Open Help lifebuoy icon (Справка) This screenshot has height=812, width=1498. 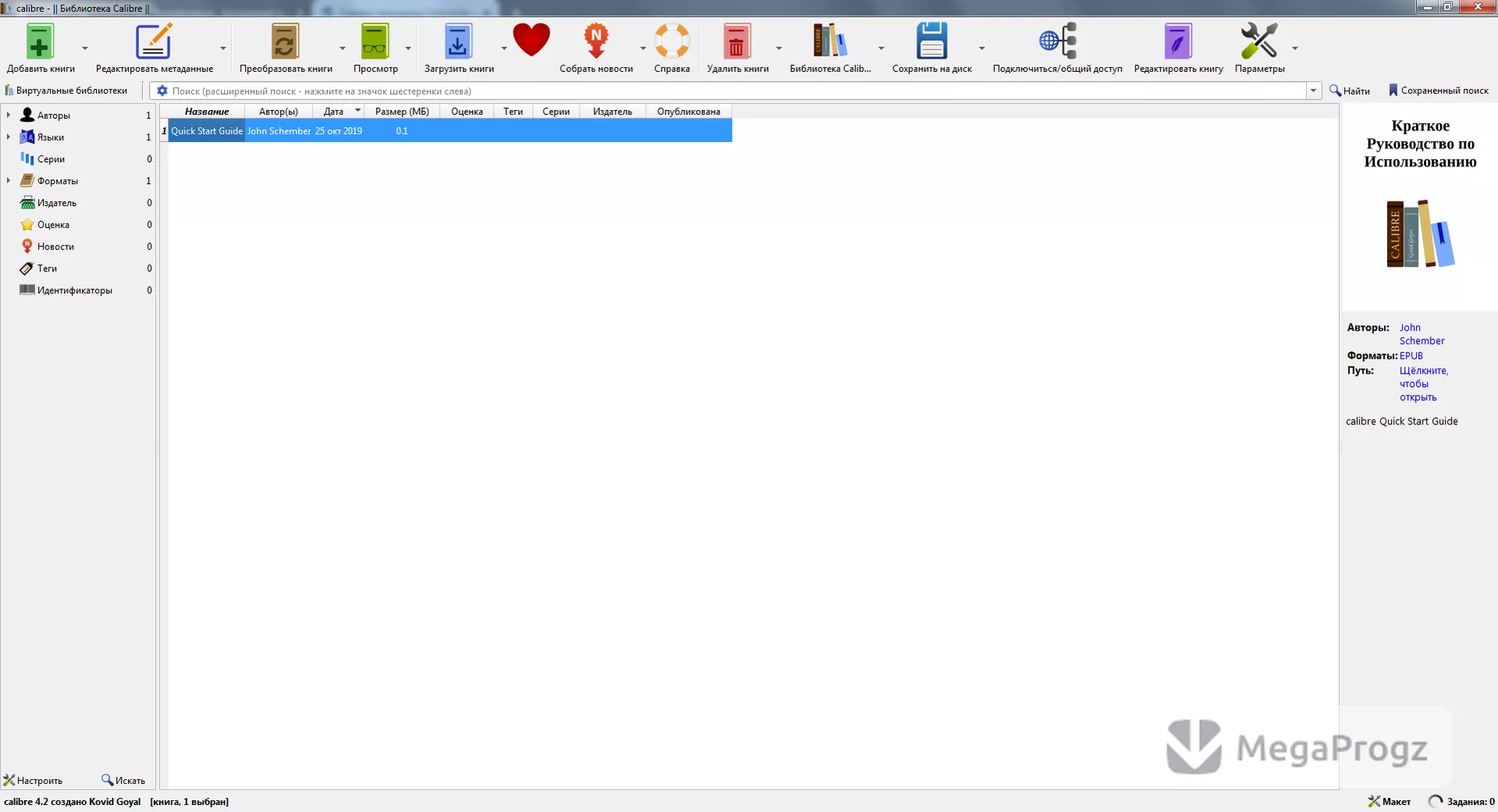(x=672, y=42)
